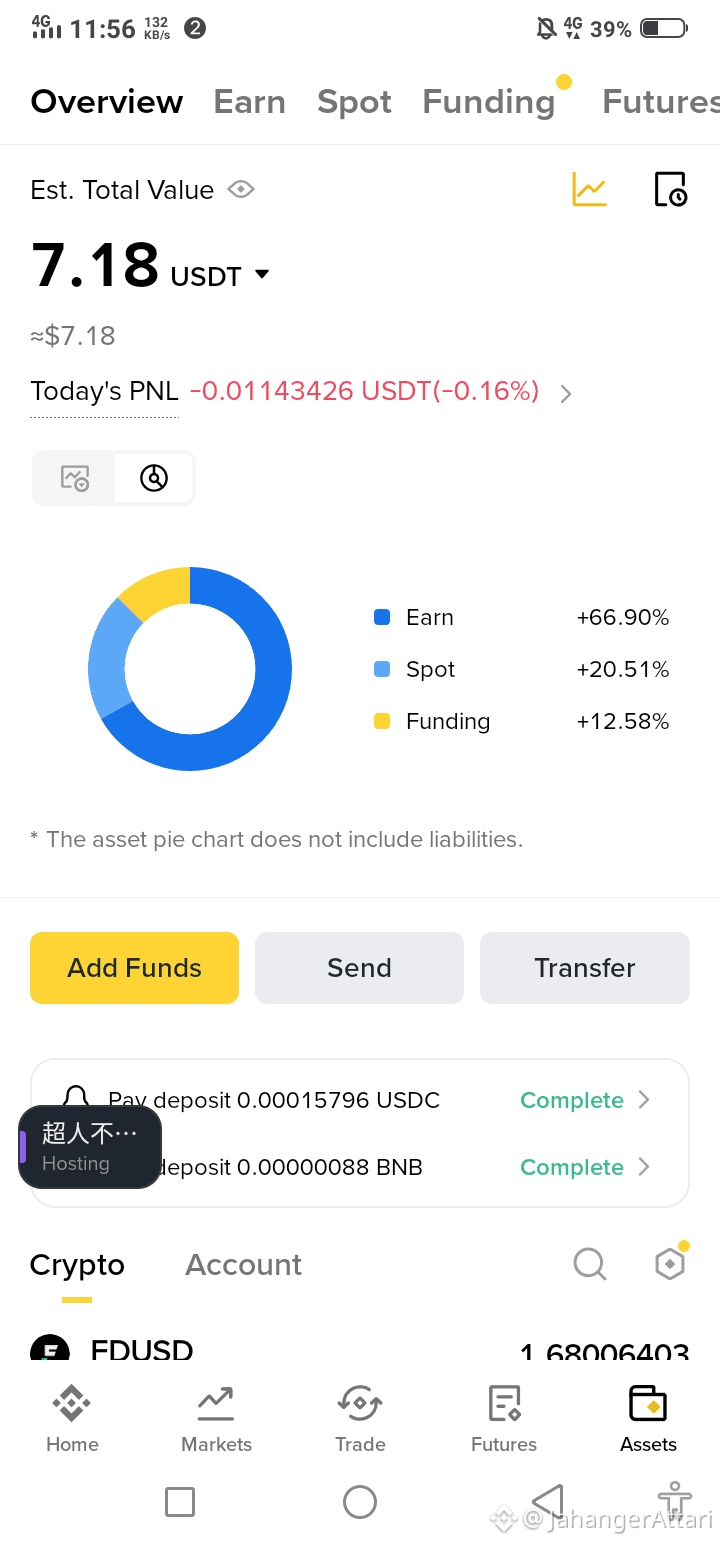
Task: Go to Home in bottom navigation
Action: (x=72, y=1418)
